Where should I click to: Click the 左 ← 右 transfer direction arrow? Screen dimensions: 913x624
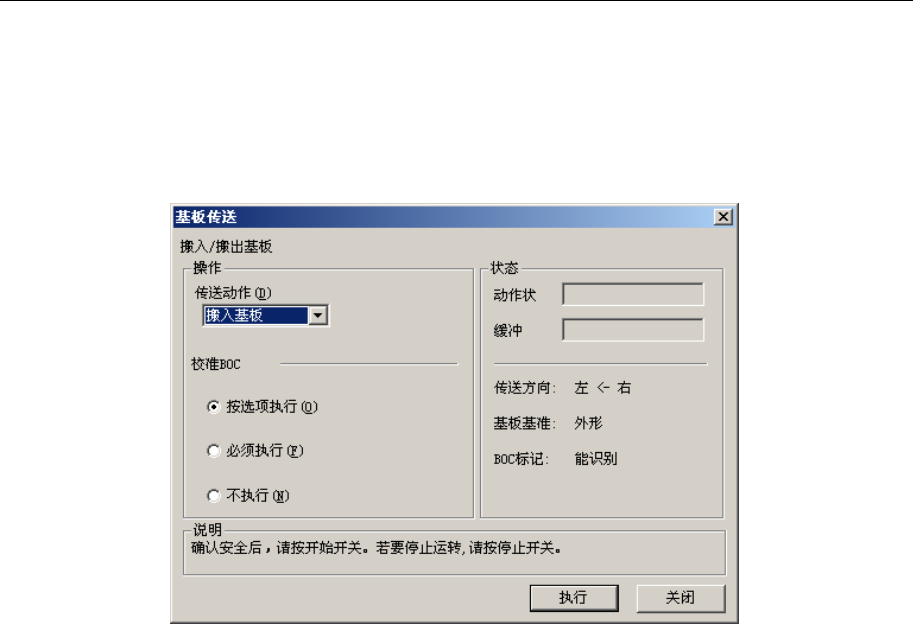tap(603, 388)
